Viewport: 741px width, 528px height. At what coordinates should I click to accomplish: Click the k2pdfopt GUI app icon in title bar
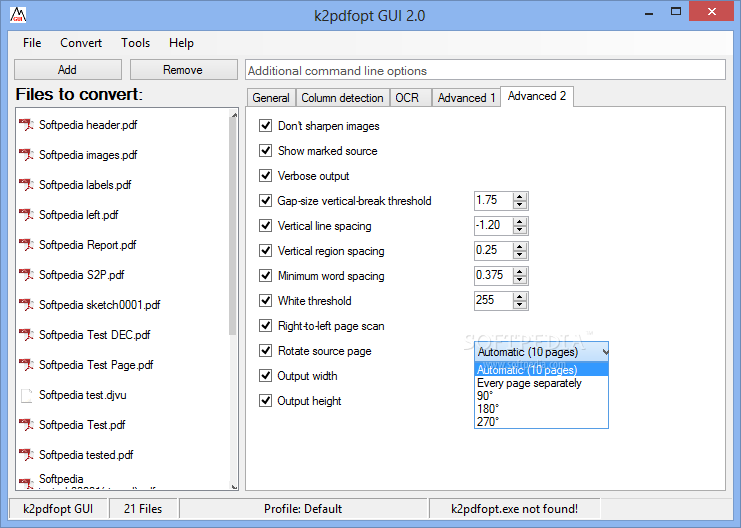[x=18, y=15]
